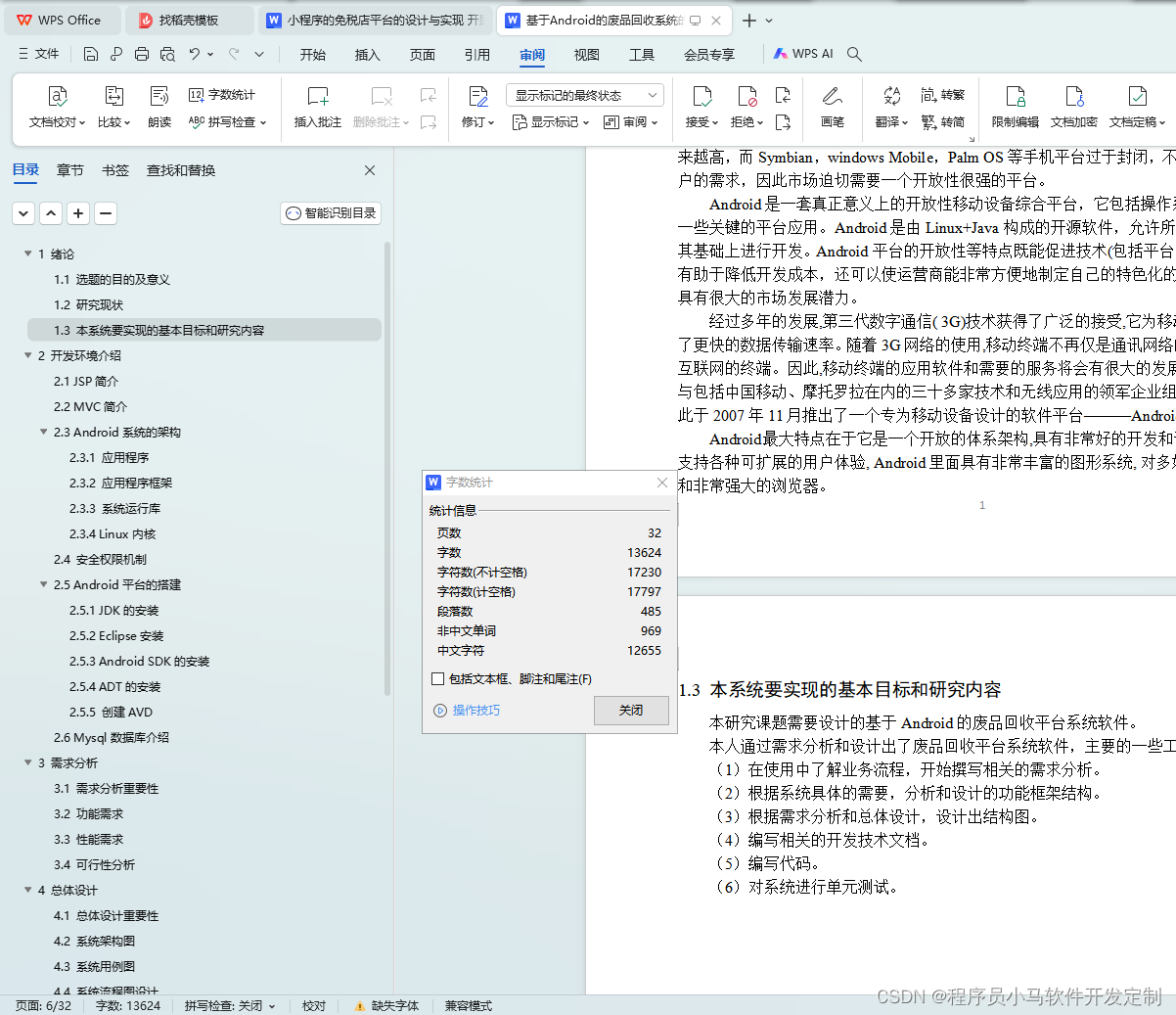Image resolution: width=1176 pixels, height=1015 pixels.
Task: Go to 2.5.2 Eclipse 安装 heading
Action: pos(116,635)
